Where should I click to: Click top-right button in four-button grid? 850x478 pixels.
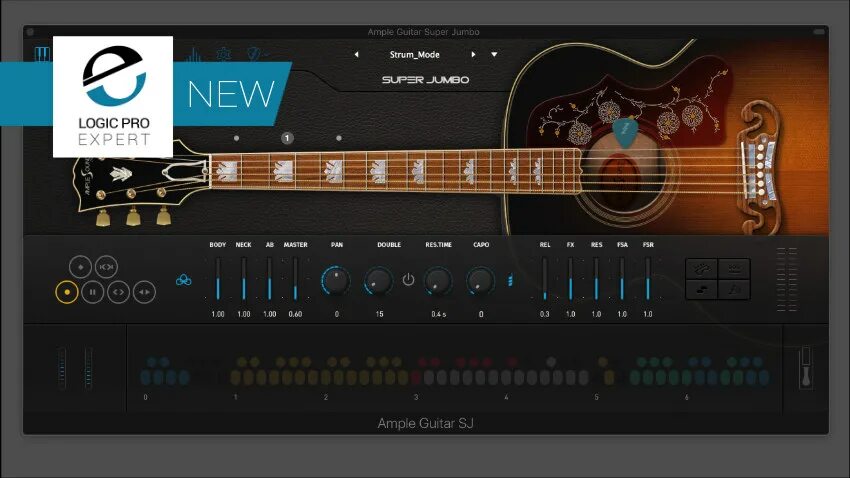click(x=735, y=269)
